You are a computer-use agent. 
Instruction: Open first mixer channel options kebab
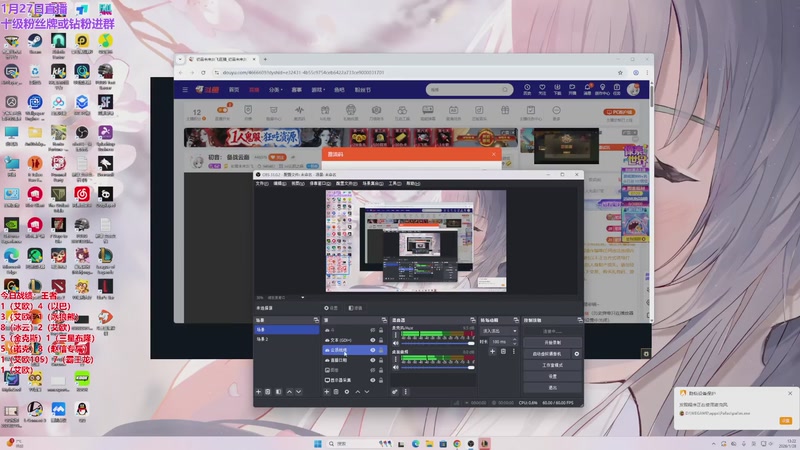(x=395, y=335)
